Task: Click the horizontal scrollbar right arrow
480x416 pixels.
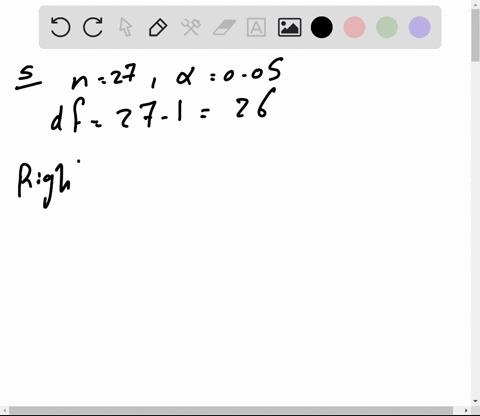Action: (466, 410)
